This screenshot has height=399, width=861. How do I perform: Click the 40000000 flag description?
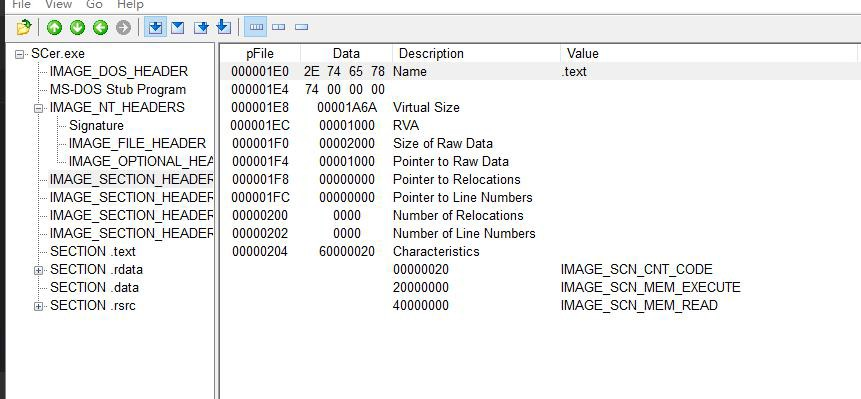point(421,306)
